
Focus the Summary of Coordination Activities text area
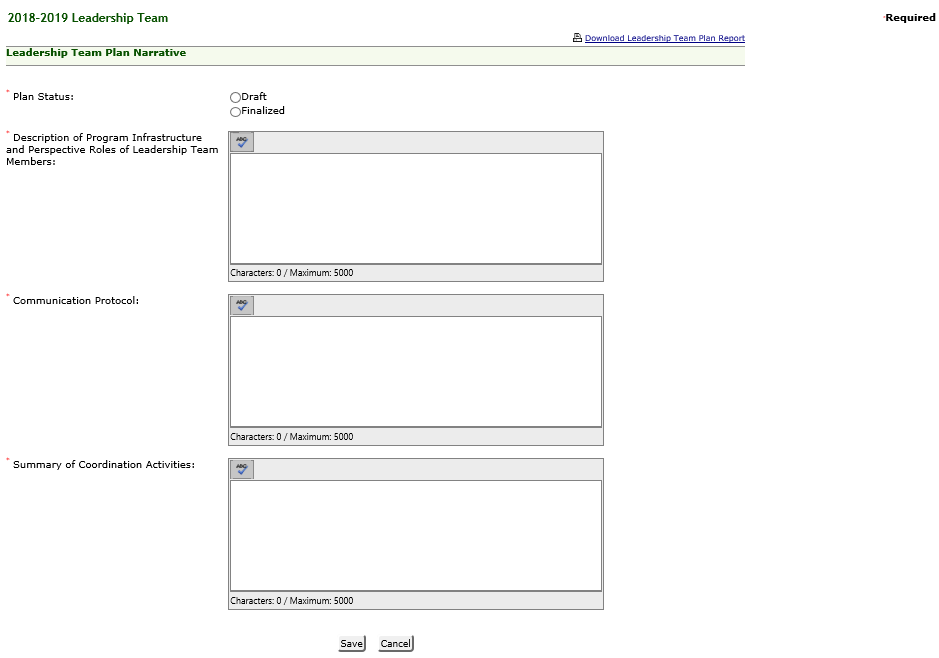416,536
